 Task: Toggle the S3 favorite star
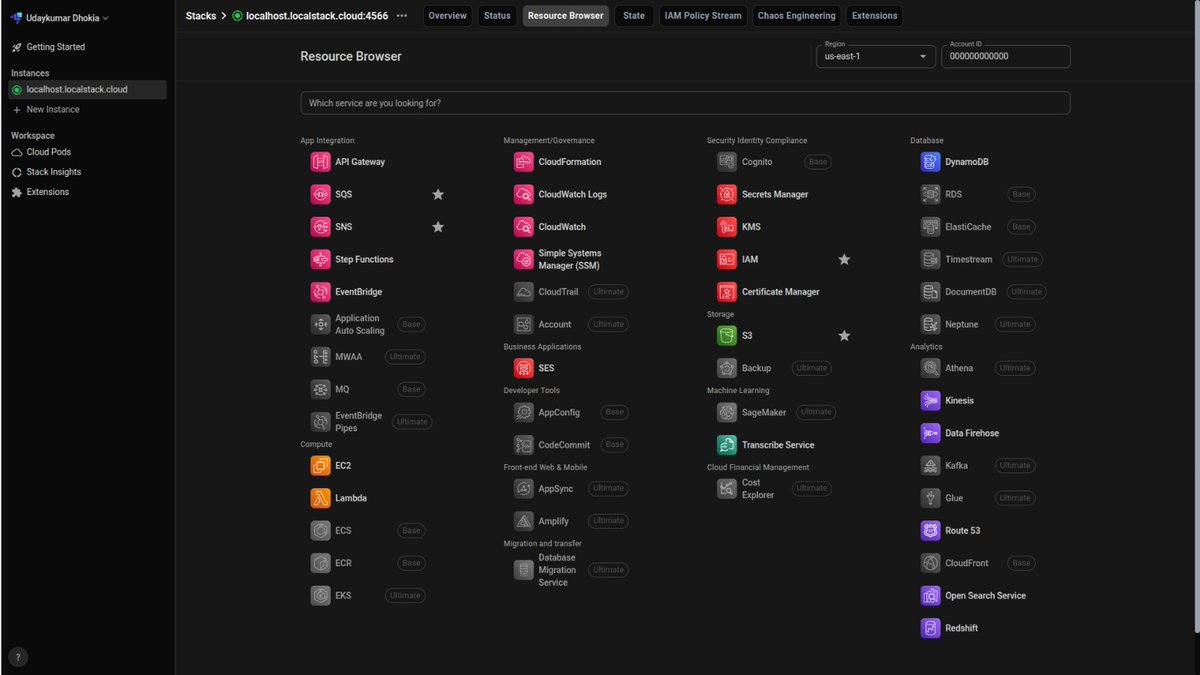tap(844, 336)
